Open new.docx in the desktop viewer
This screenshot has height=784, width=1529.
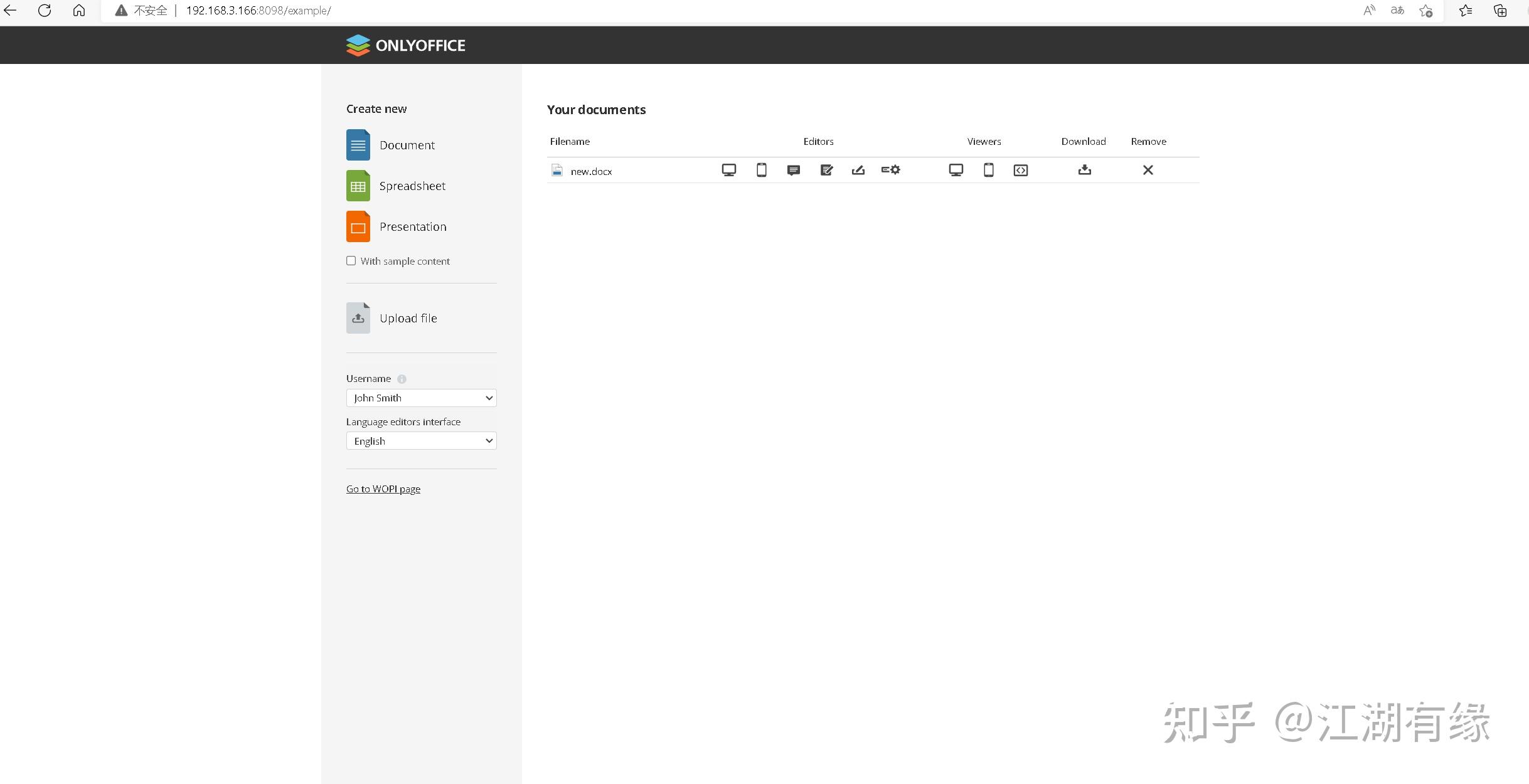(956, 170)
